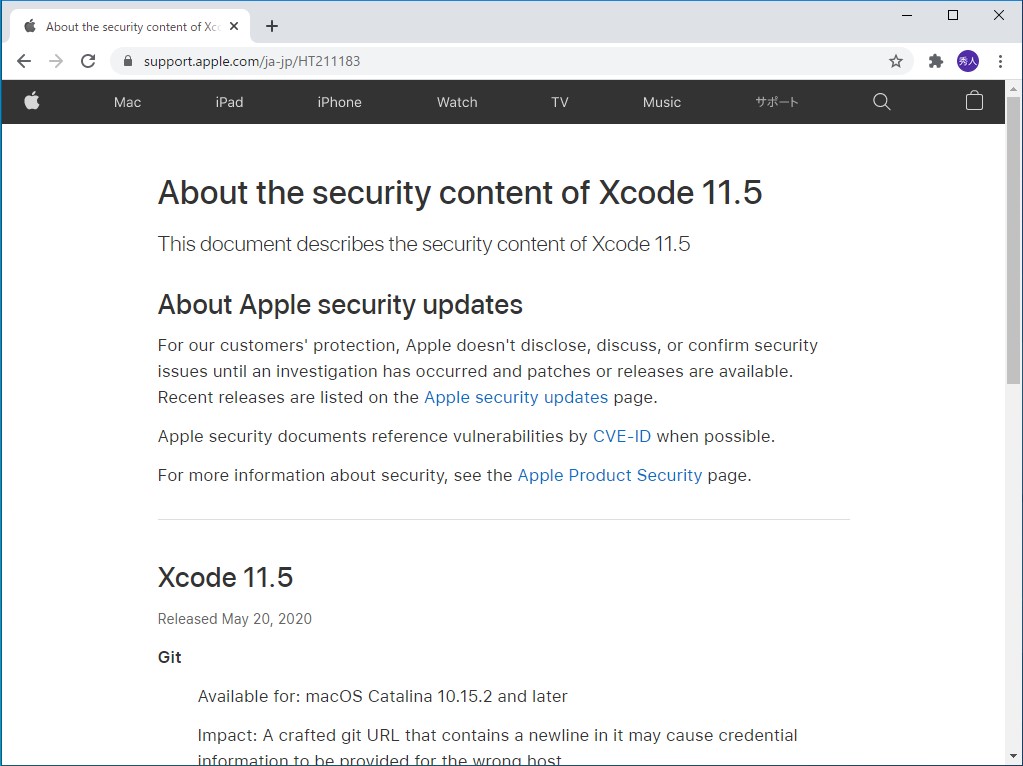The width and height of the screenshot is (1023, 766).
Task: Click the grayed-out forward navigation arrow
Action: 56,60
